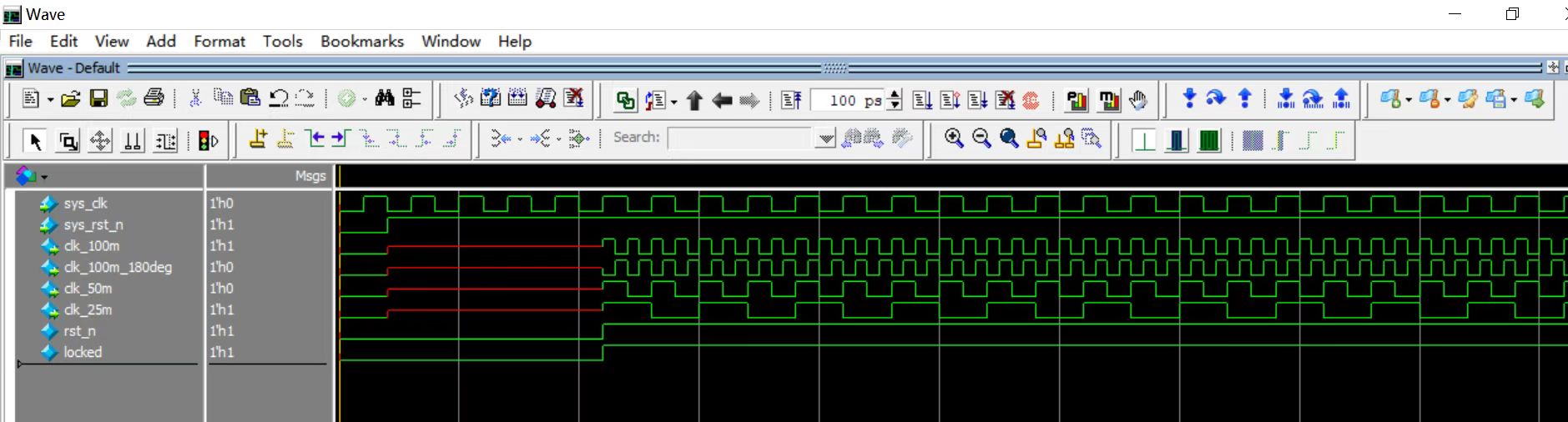Select the sys_rst_n signal
This screenshot has width=1568, height=422.
click(93, 224)
